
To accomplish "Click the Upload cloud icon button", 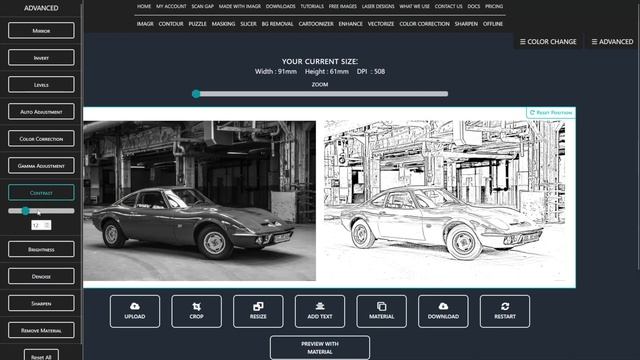I will tap(135, 311).
